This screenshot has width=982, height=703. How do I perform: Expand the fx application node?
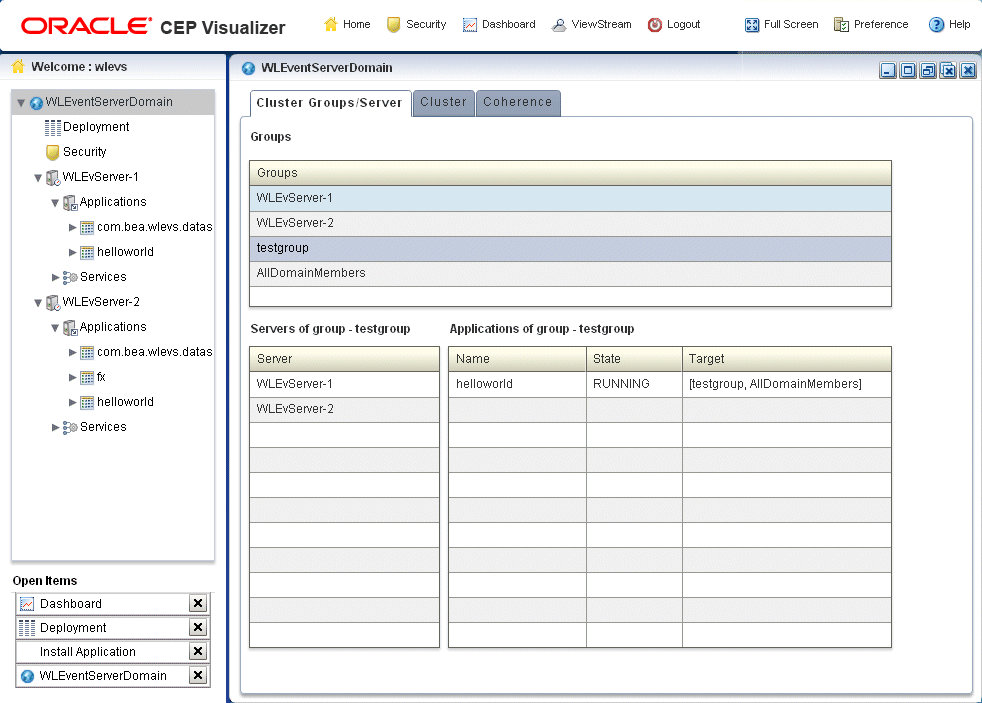click(73, 377)
